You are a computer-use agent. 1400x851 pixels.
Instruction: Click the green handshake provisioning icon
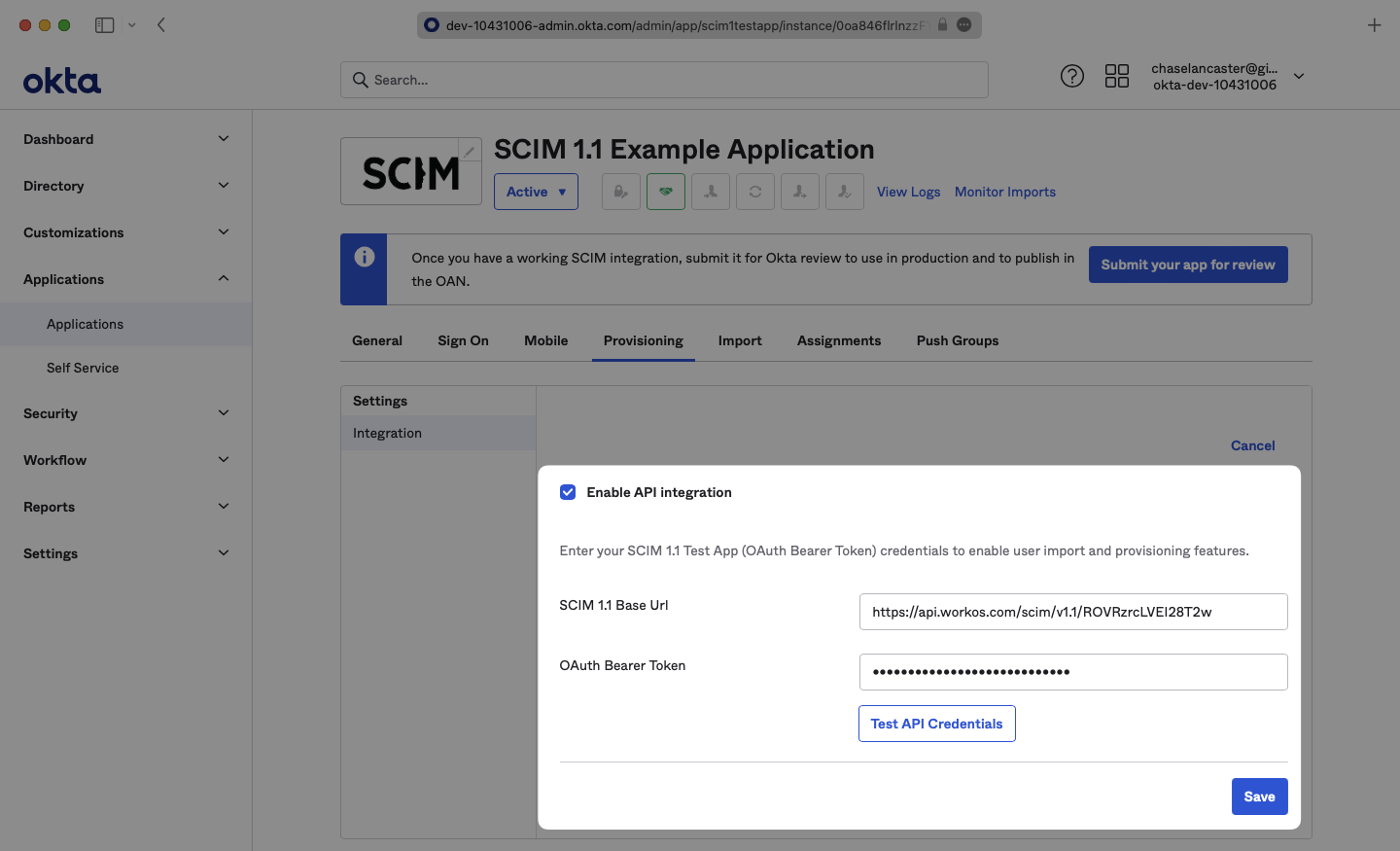click(x=666, y=192)
